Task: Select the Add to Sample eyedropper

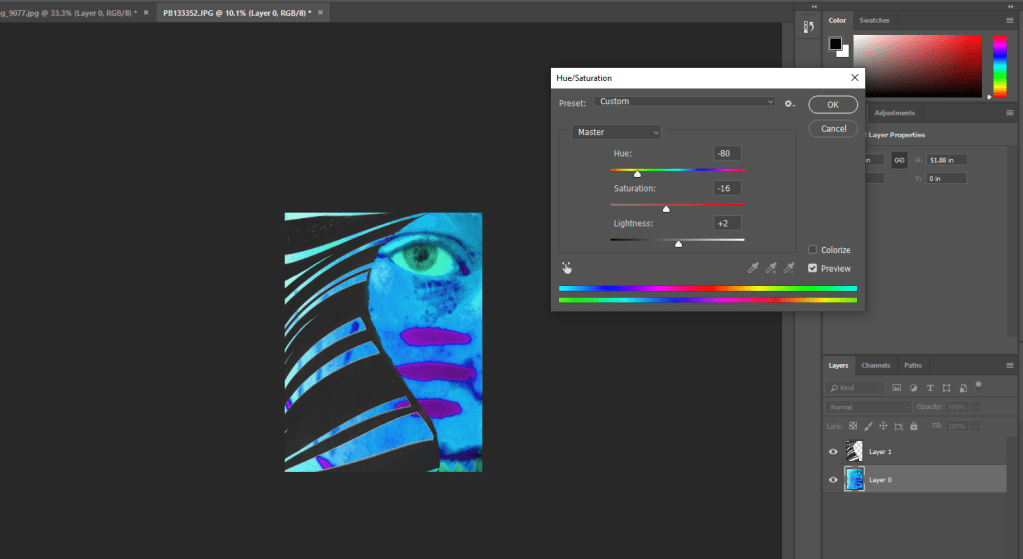Action: point(771,268)
